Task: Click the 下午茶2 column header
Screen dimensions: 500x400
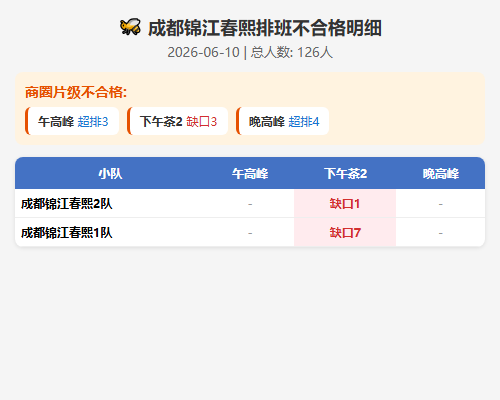Action: pos(345,174)
